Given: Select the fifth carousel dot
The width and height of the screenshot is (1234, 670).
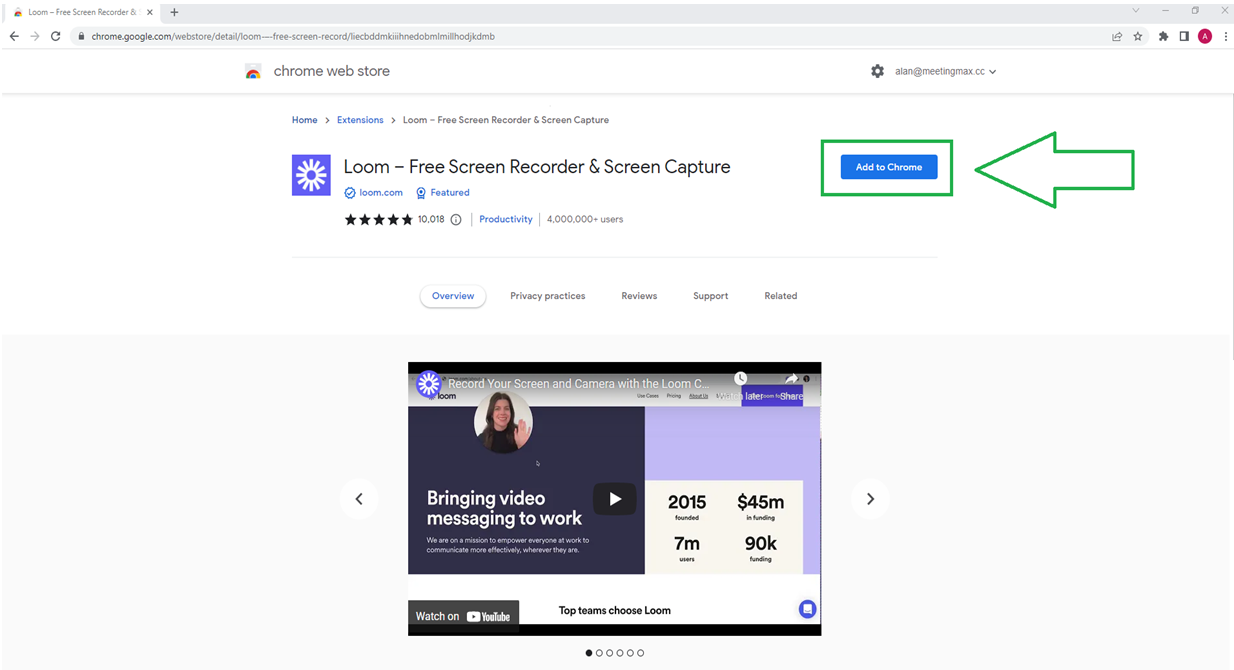Looking at the screenshot, I should pyautogui.click(x=630, y=653).
